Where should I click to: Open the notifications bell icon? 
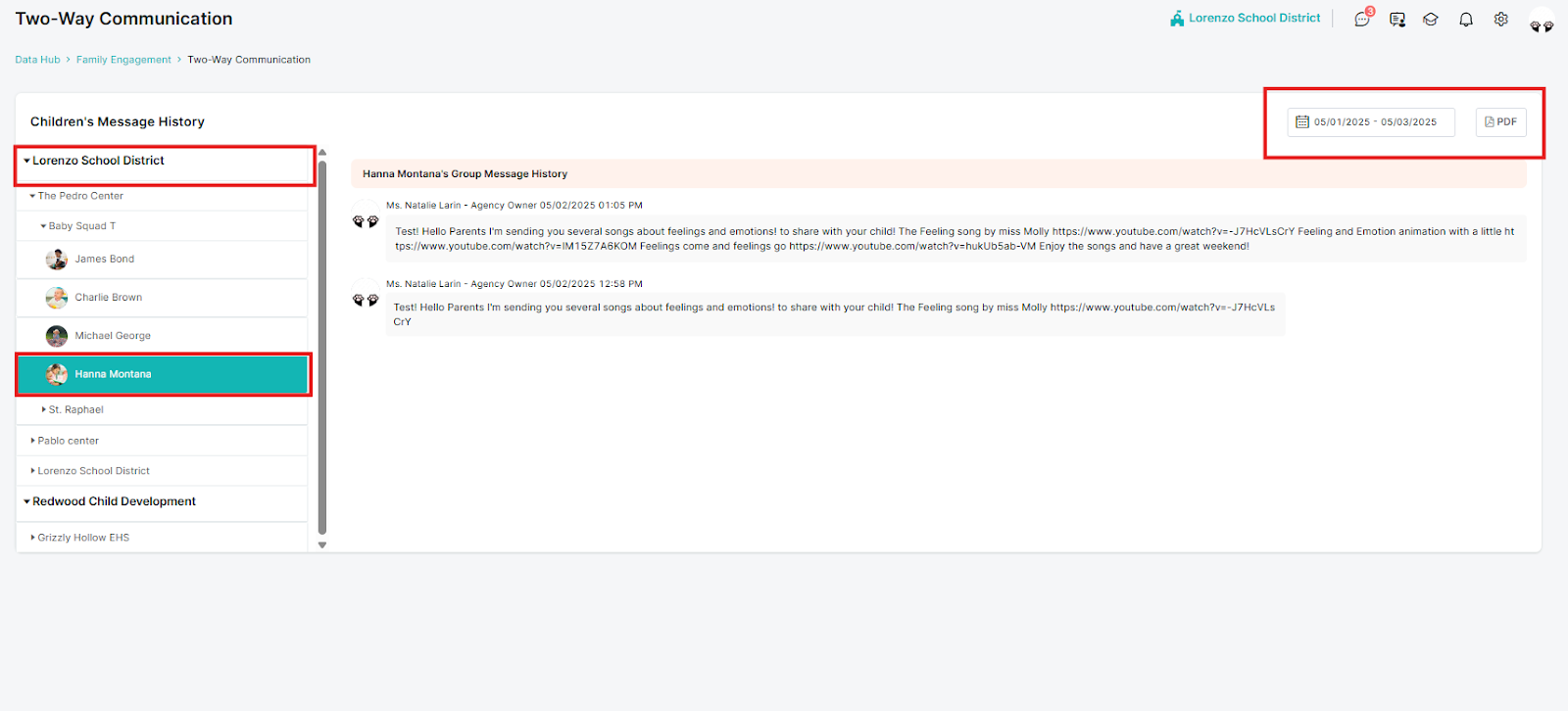point(1466,20)
